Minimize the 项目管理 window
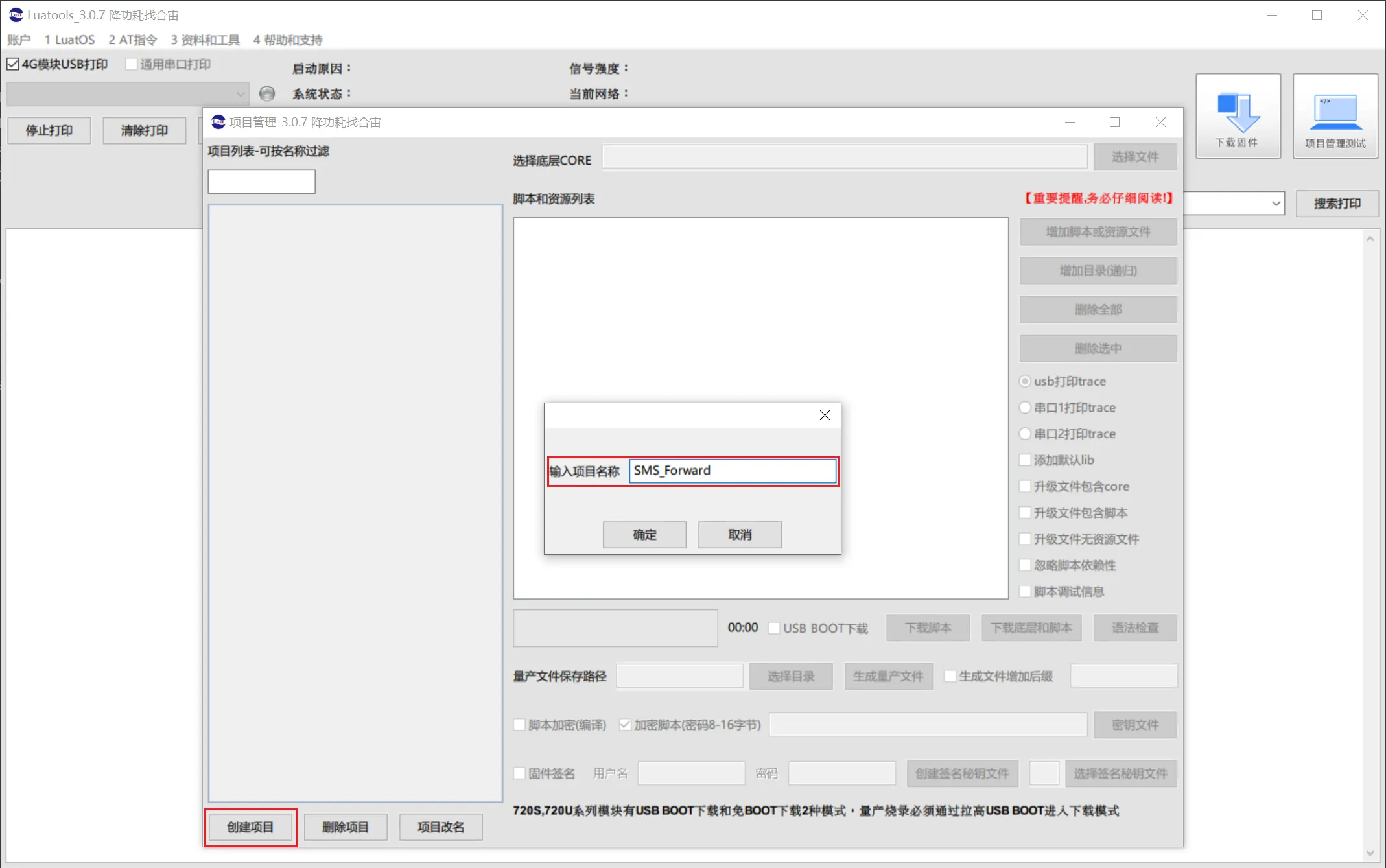1386x868 pixels. 1070,122
